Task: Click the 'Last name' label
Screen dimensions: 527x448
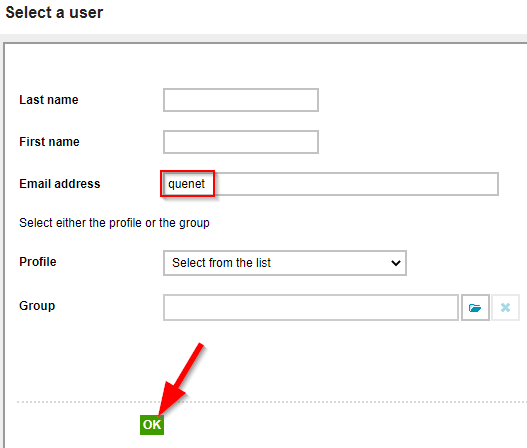Action: coord(49,100)
